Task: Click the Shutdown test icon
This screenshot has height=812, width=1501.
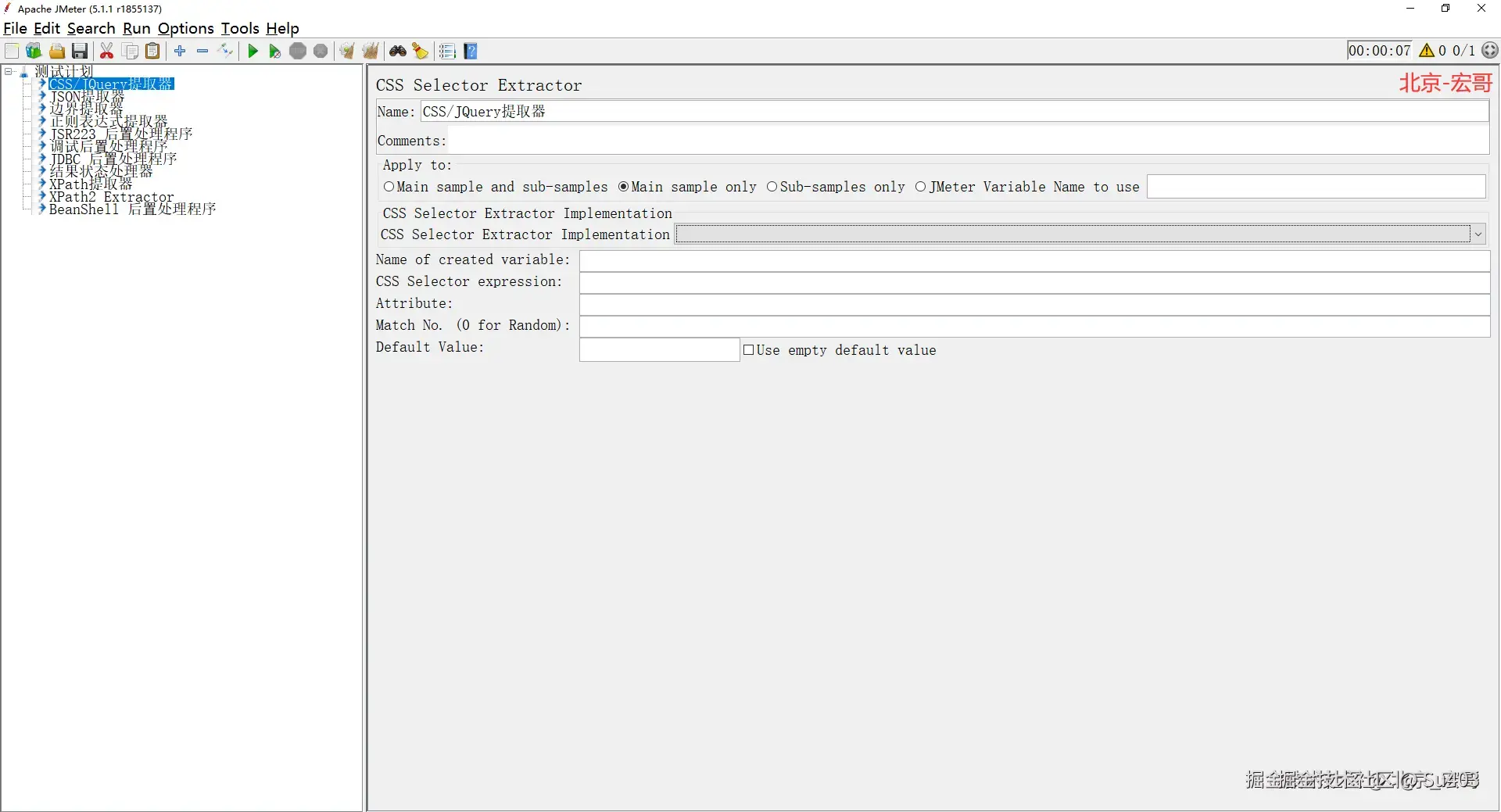Action: [321, 52]
